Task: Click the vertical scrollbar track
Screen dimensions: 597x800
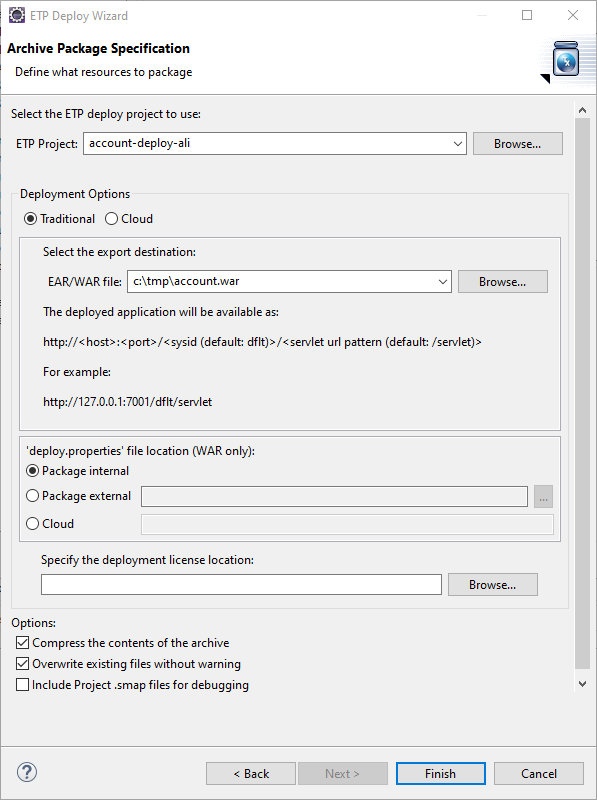Action: pyautogui.click(x=582, y=393)
